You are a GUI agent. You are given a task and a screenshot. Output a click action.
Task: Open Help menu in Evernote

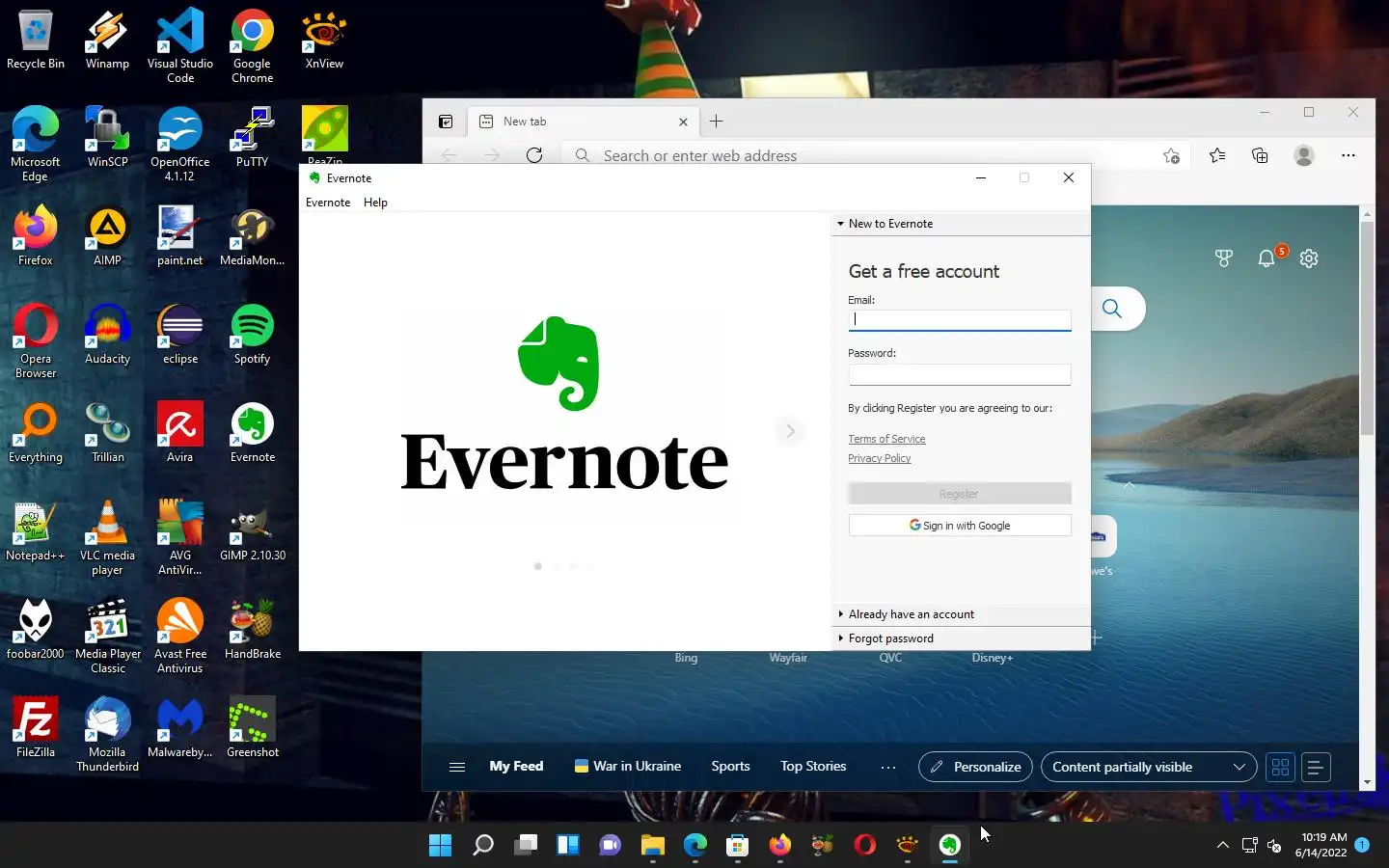tap(375, 203)
